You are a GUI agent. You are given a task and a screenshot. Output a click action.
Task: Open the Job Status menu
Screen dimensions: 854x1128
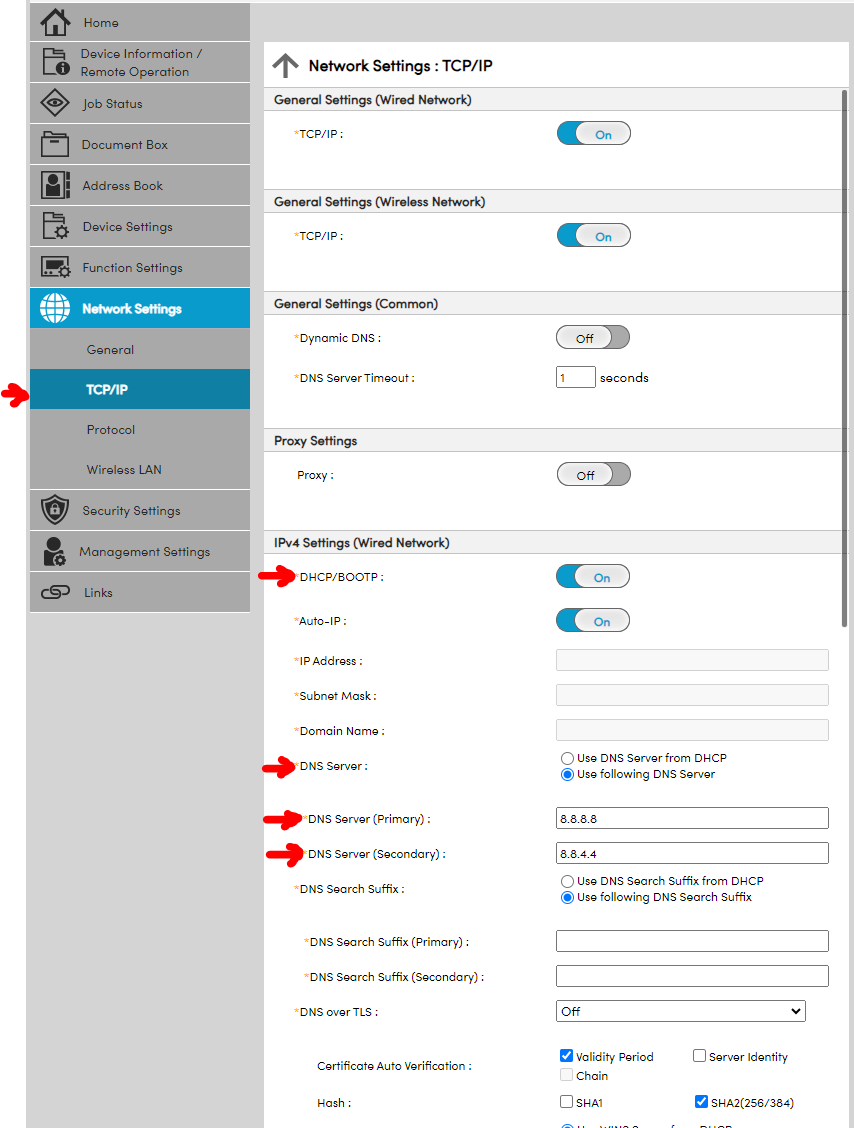coord(140,103)
